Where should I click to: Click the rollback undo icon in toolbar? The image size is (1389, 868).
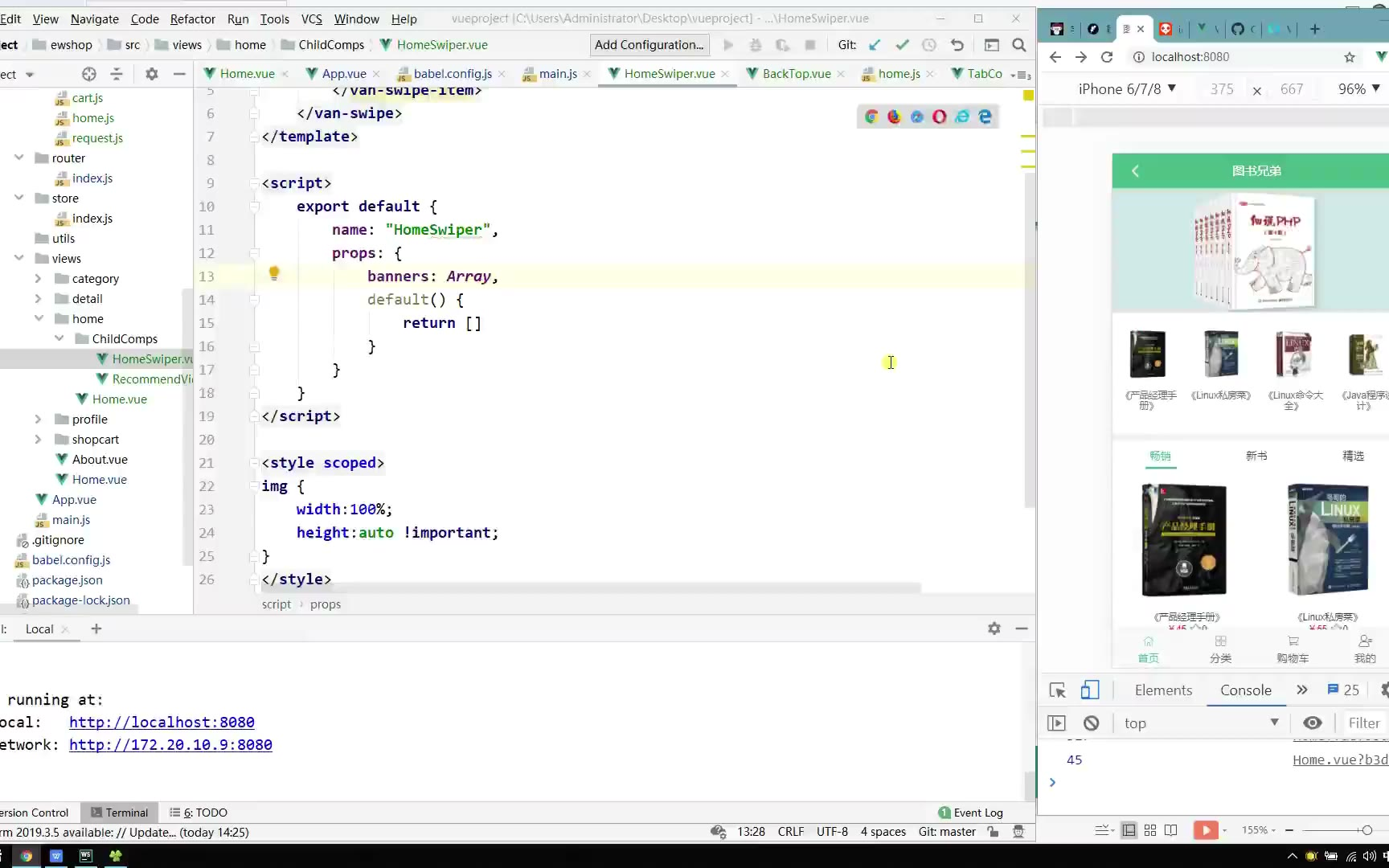pos(957,45)
